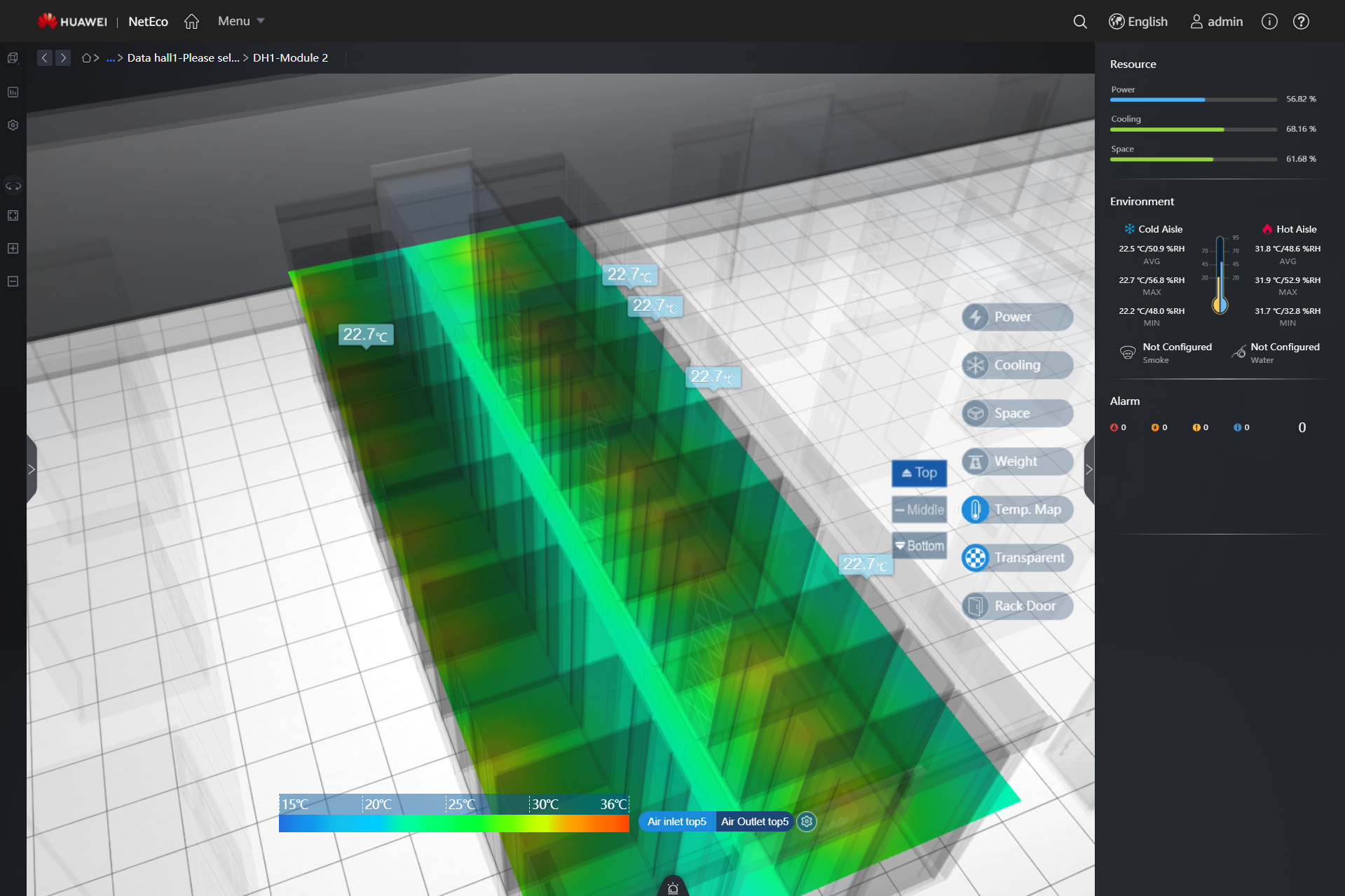
Task: Click the breadcrumb forward arrow
Action: tap(63, 58)
